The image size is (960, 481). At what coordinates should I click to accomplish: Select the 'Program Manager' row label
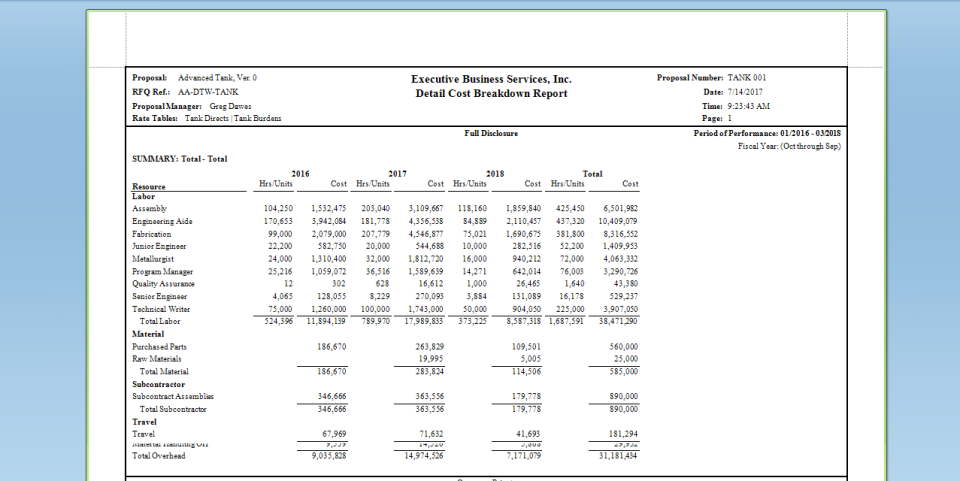(x=163, y=272)
